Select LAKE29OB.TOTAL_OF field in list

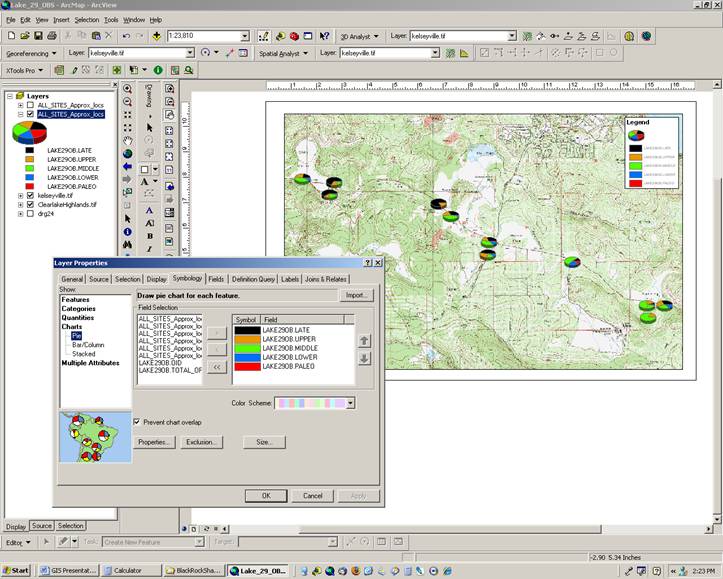coord(170,370)
